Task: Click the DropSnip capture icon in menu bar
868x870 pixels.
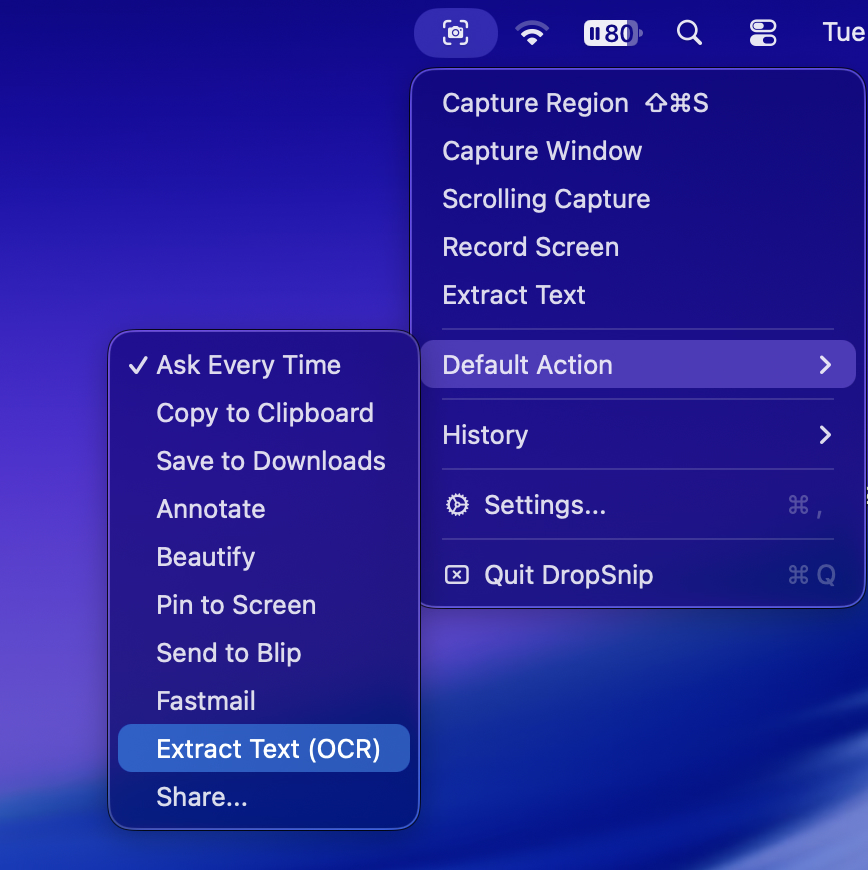Action: (455, 32)
